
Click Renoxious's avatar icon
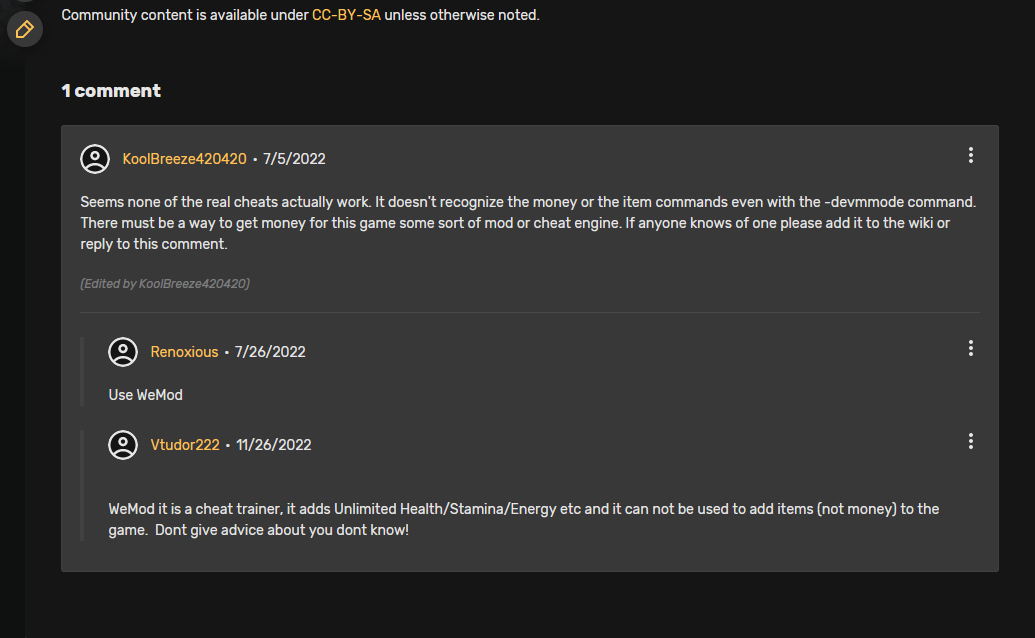123,352
